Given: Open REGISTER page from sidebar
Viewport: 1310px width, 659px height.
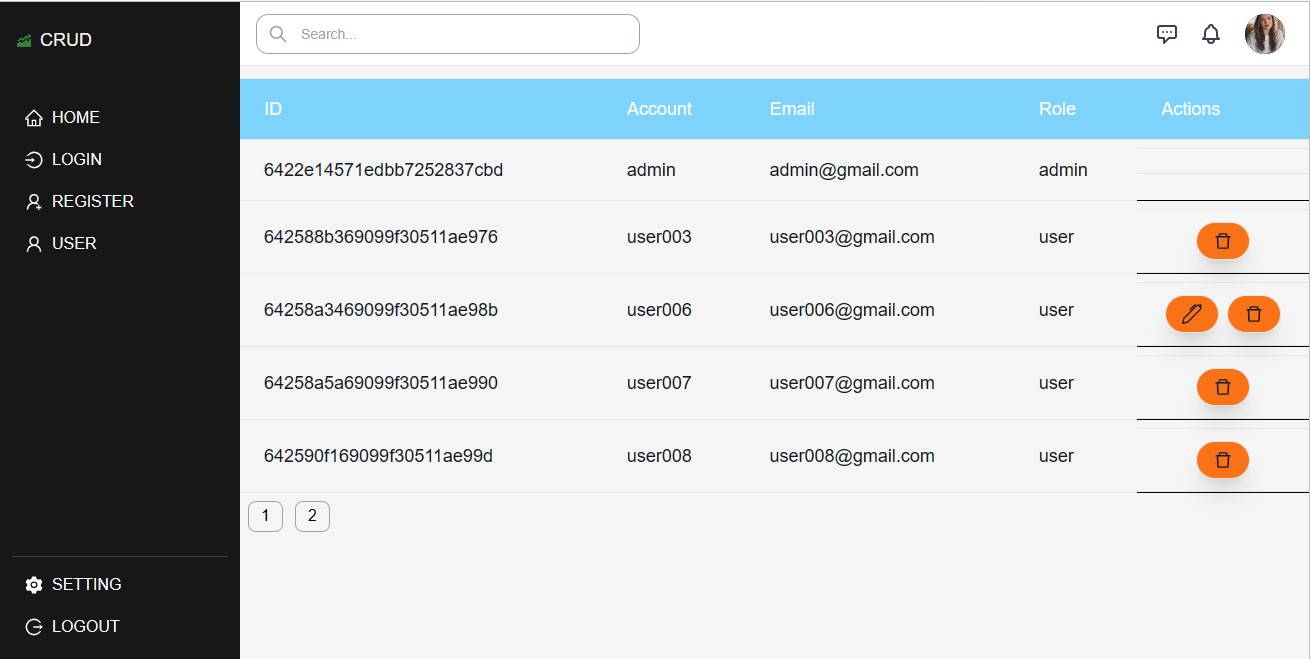Looking at the screenshot, I should coord(93,202).
